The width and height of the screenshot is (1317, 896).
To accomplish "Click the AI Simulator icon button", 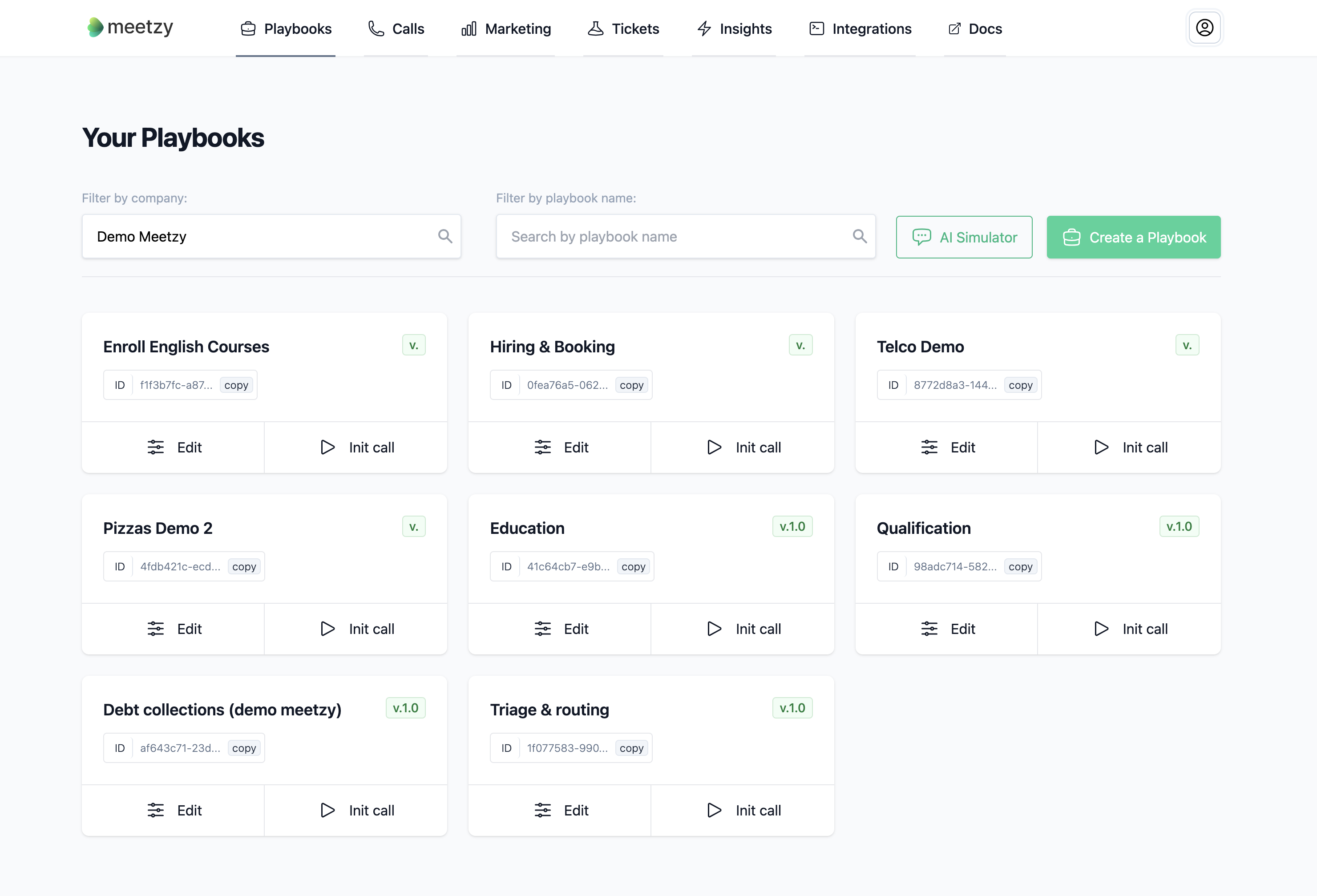I will coord(921,237).
